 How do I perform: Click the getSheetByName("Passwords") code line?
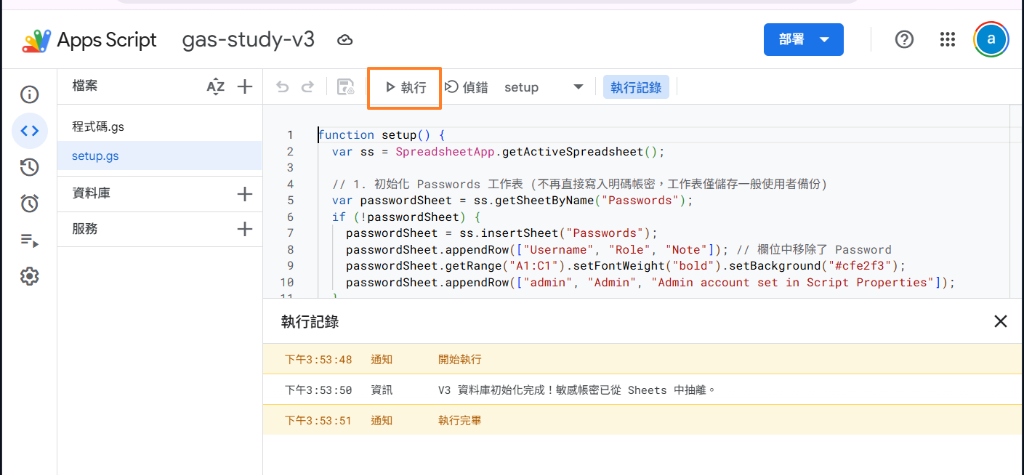point(512,201)
